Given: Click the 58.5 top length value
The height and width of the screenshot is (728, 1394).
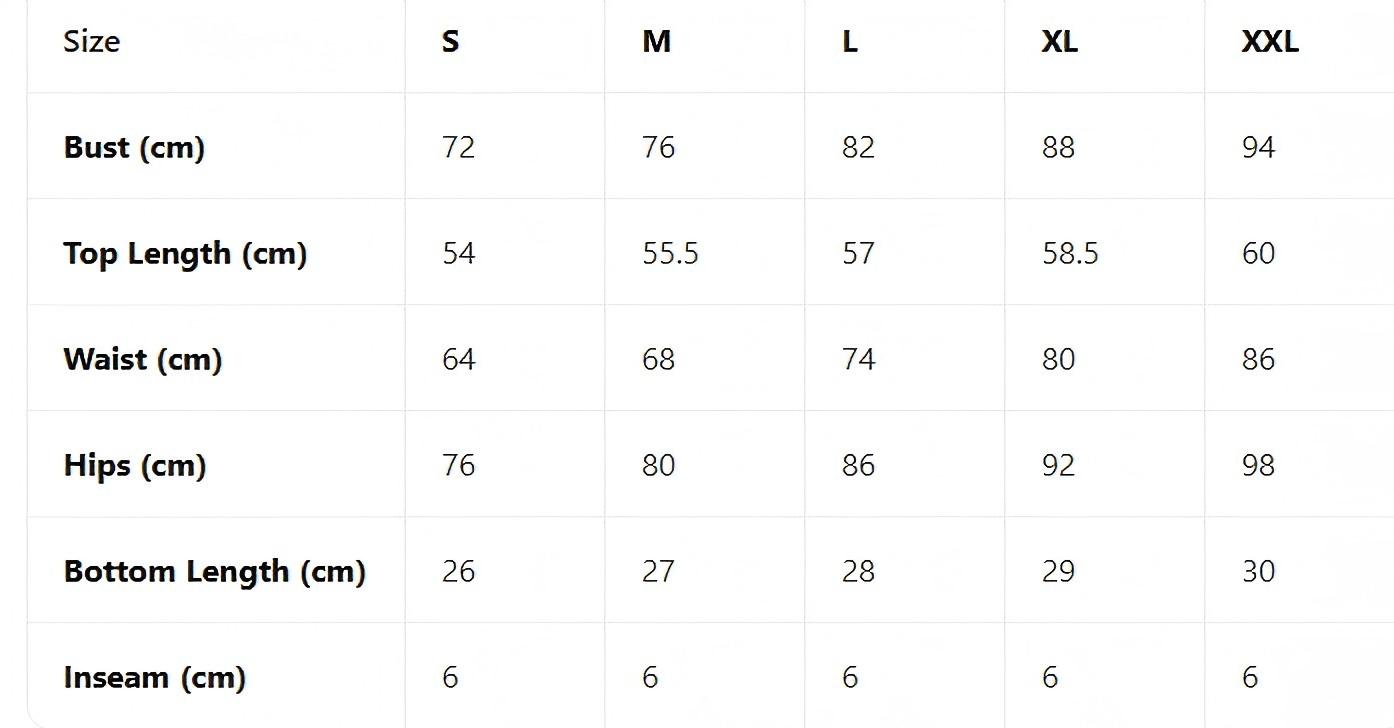Looking at the screenshot, I should coord(1070,254).
